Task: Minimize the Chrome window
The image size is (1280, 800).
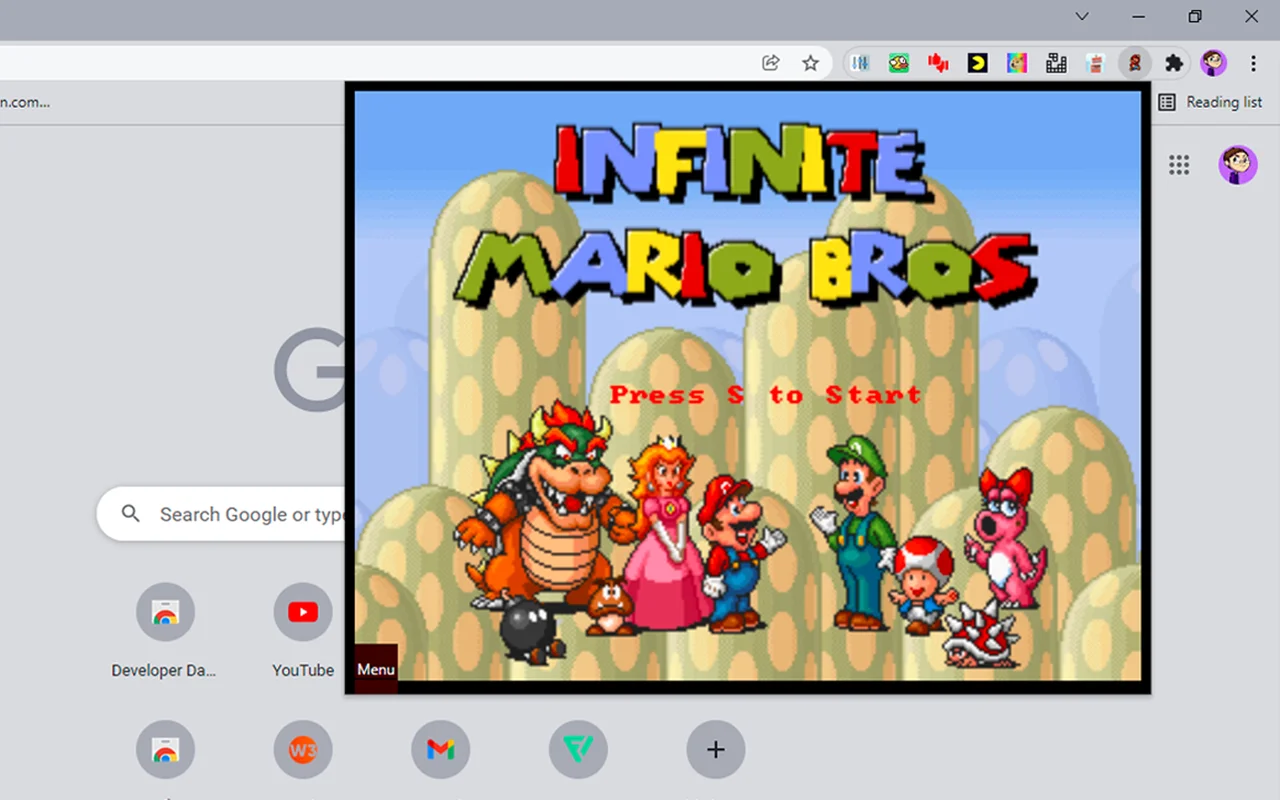Action: 1139,16
